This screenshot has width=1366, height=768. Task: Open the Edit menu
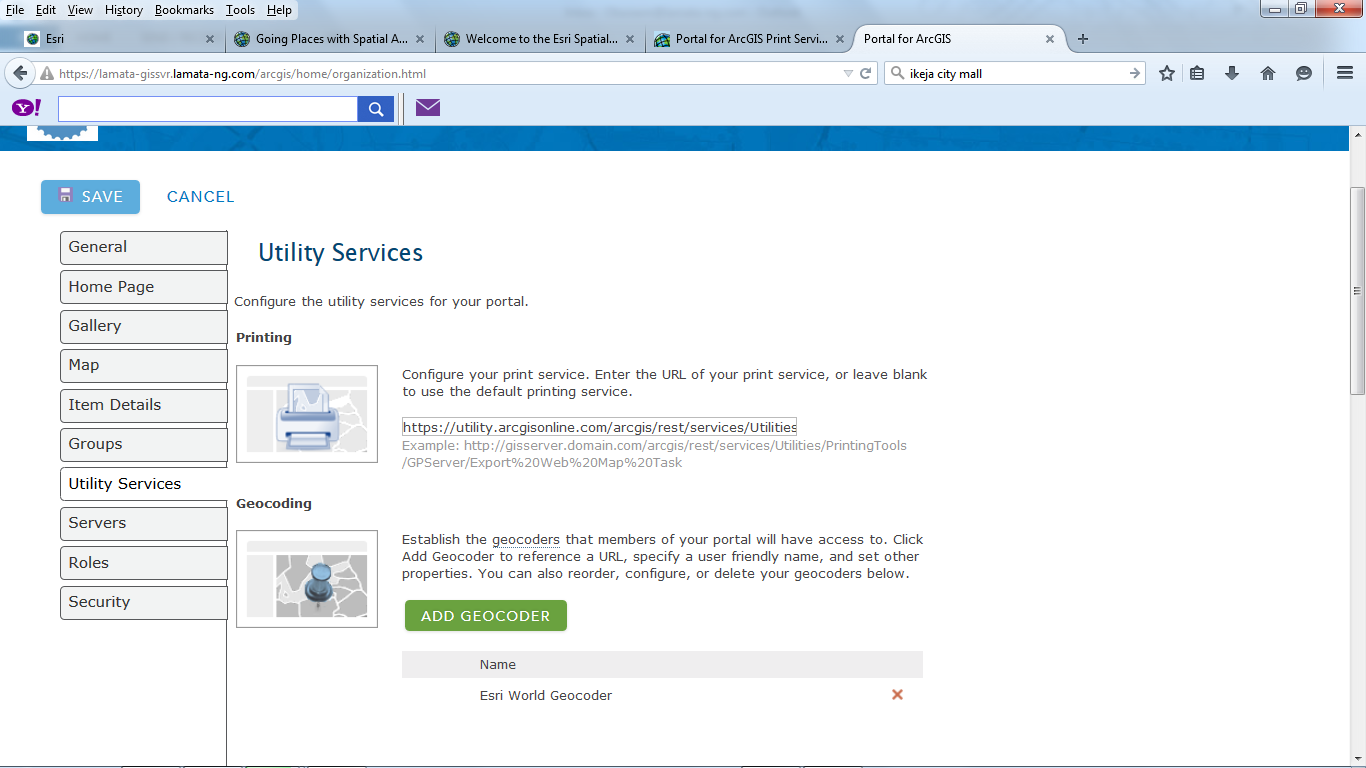pyautogui.click(x=46, y=10)
